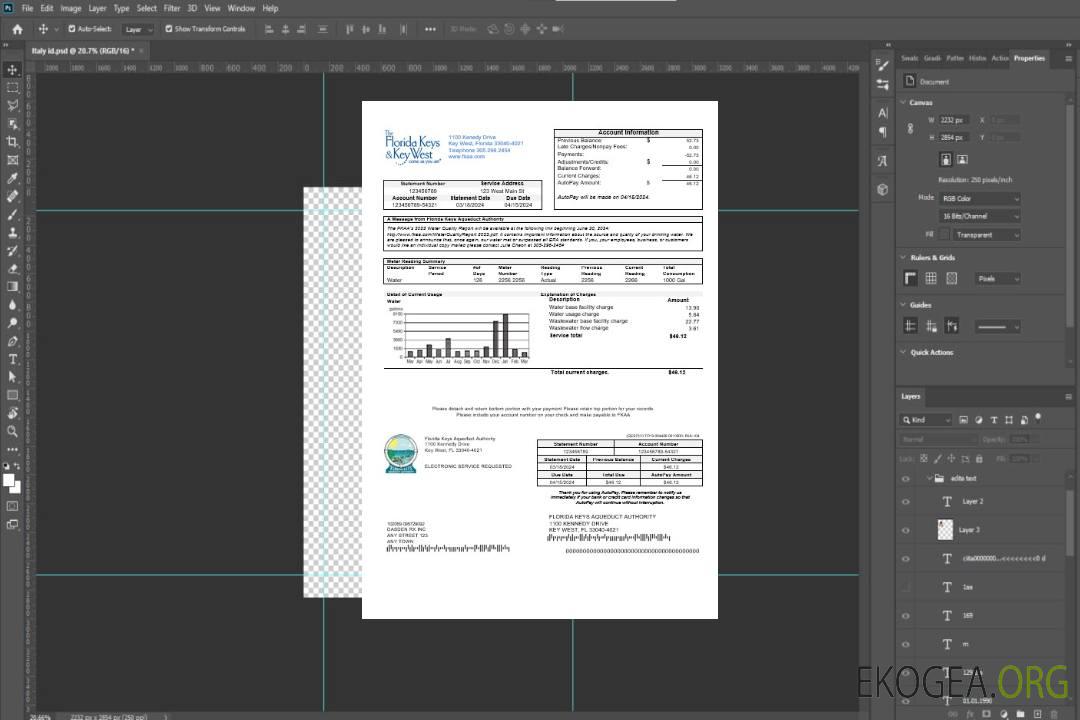The height and width of the screenshot is (720, 1080).
Task: Select the Gradient tool
Action: [12, 287]
